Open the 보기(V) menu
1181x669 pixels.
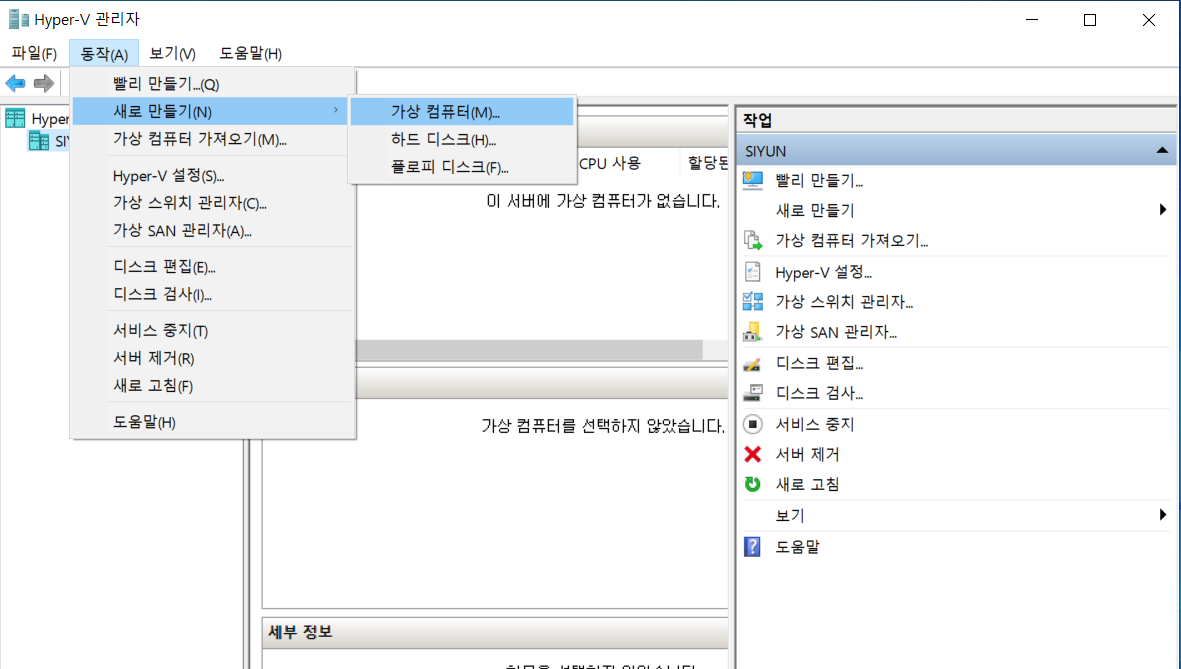tap(172, 53)
